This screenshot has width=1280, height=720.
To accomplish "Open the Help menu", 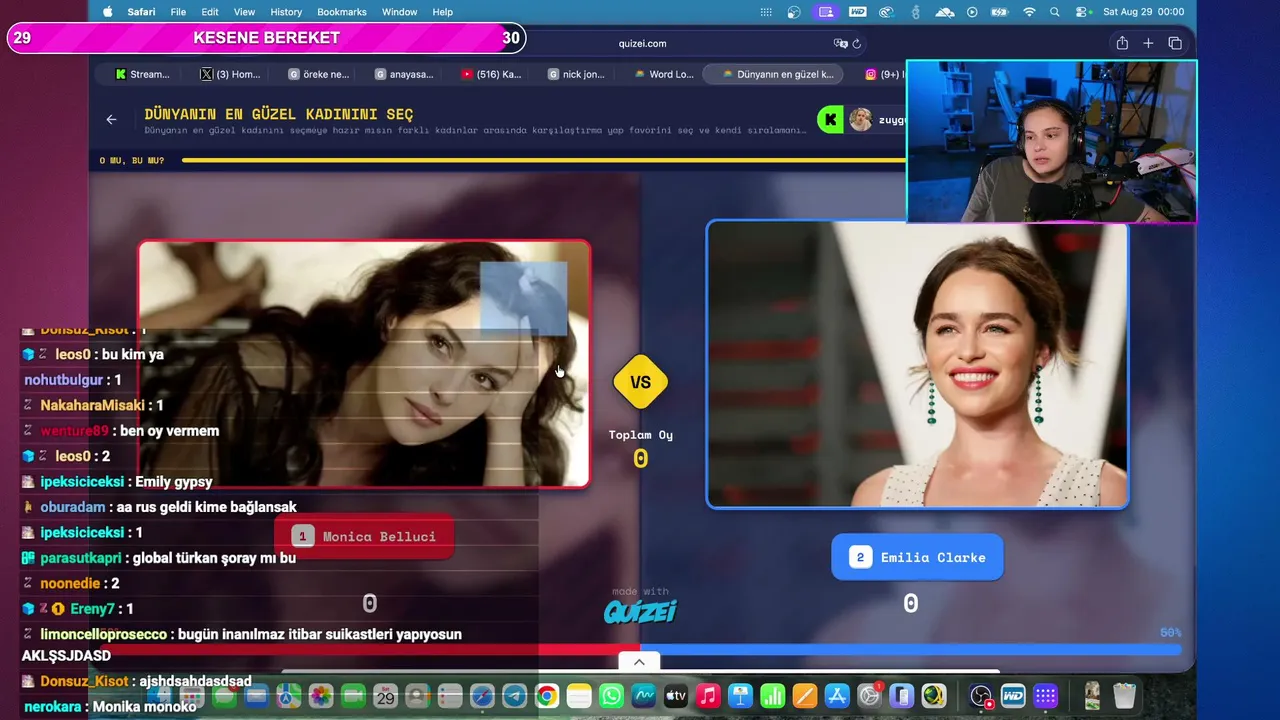I will click(x=443, y=12).
